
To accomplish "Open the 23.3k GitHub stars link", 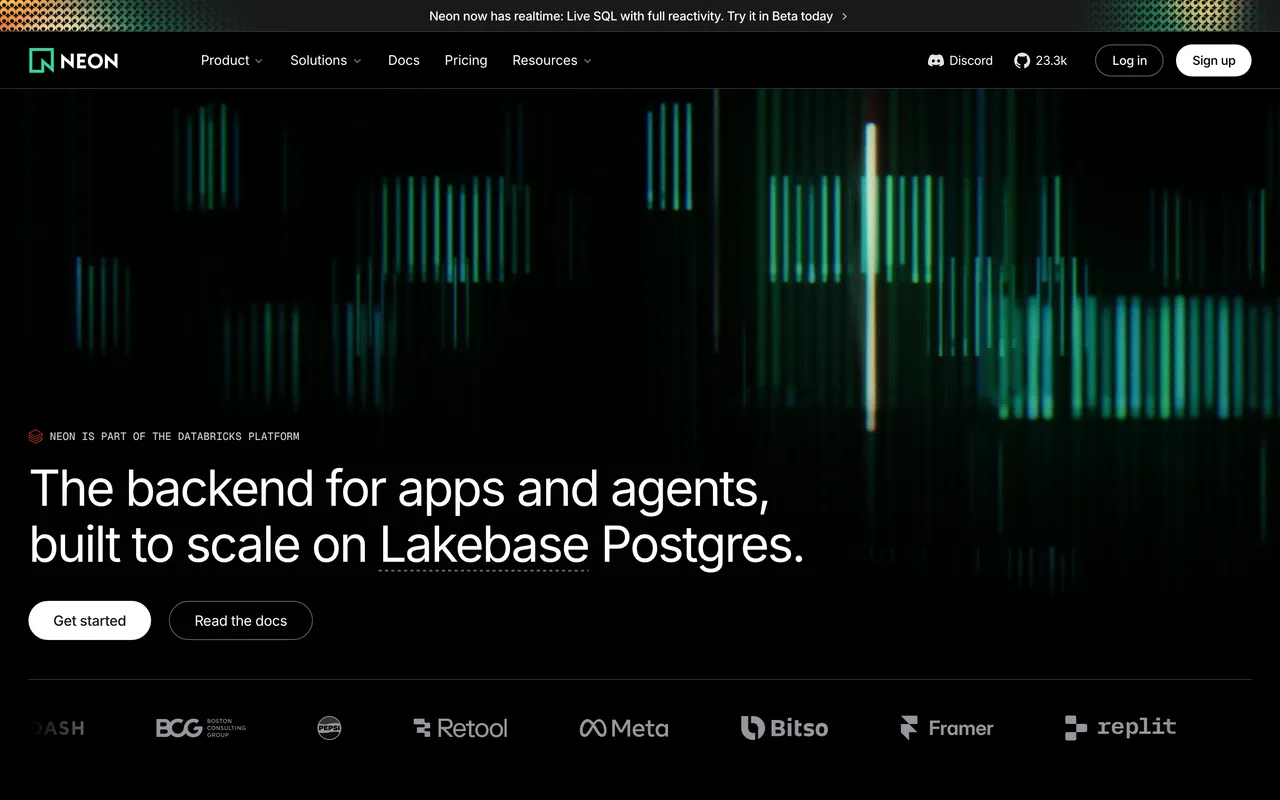I will pos(1051,61).
